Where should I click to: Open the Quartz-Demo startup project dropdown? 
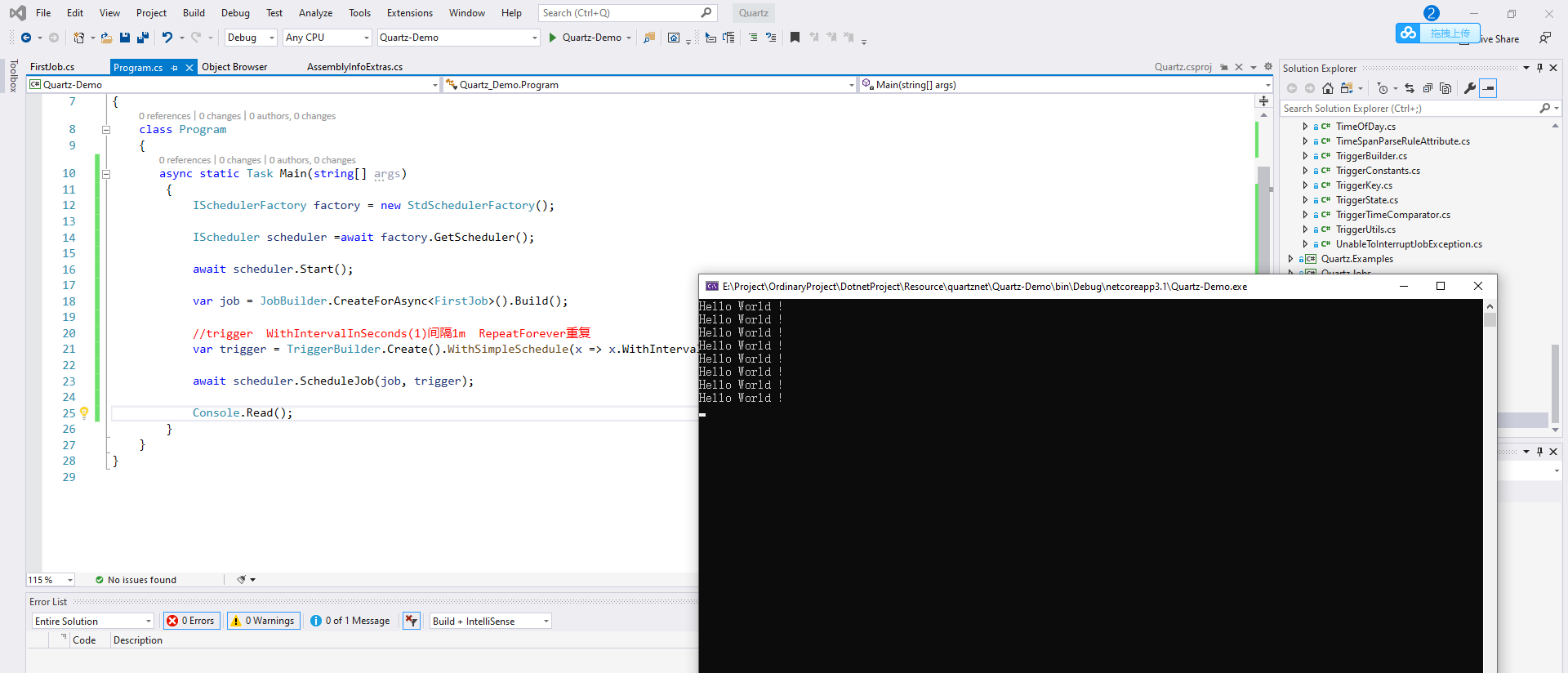click(458, 38)
